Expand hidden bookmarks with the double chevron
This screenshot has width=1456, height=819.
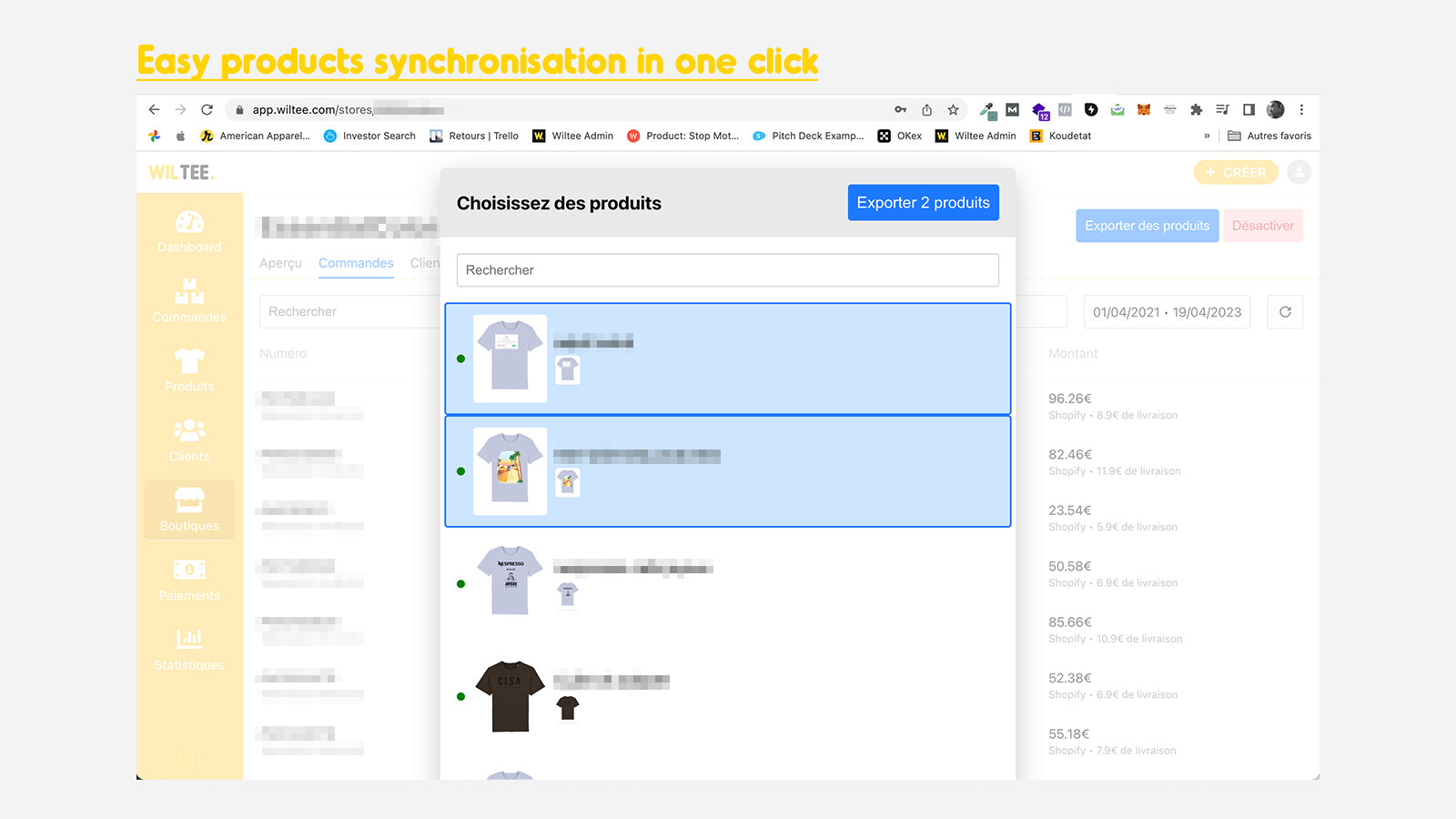pos(1207,136)
